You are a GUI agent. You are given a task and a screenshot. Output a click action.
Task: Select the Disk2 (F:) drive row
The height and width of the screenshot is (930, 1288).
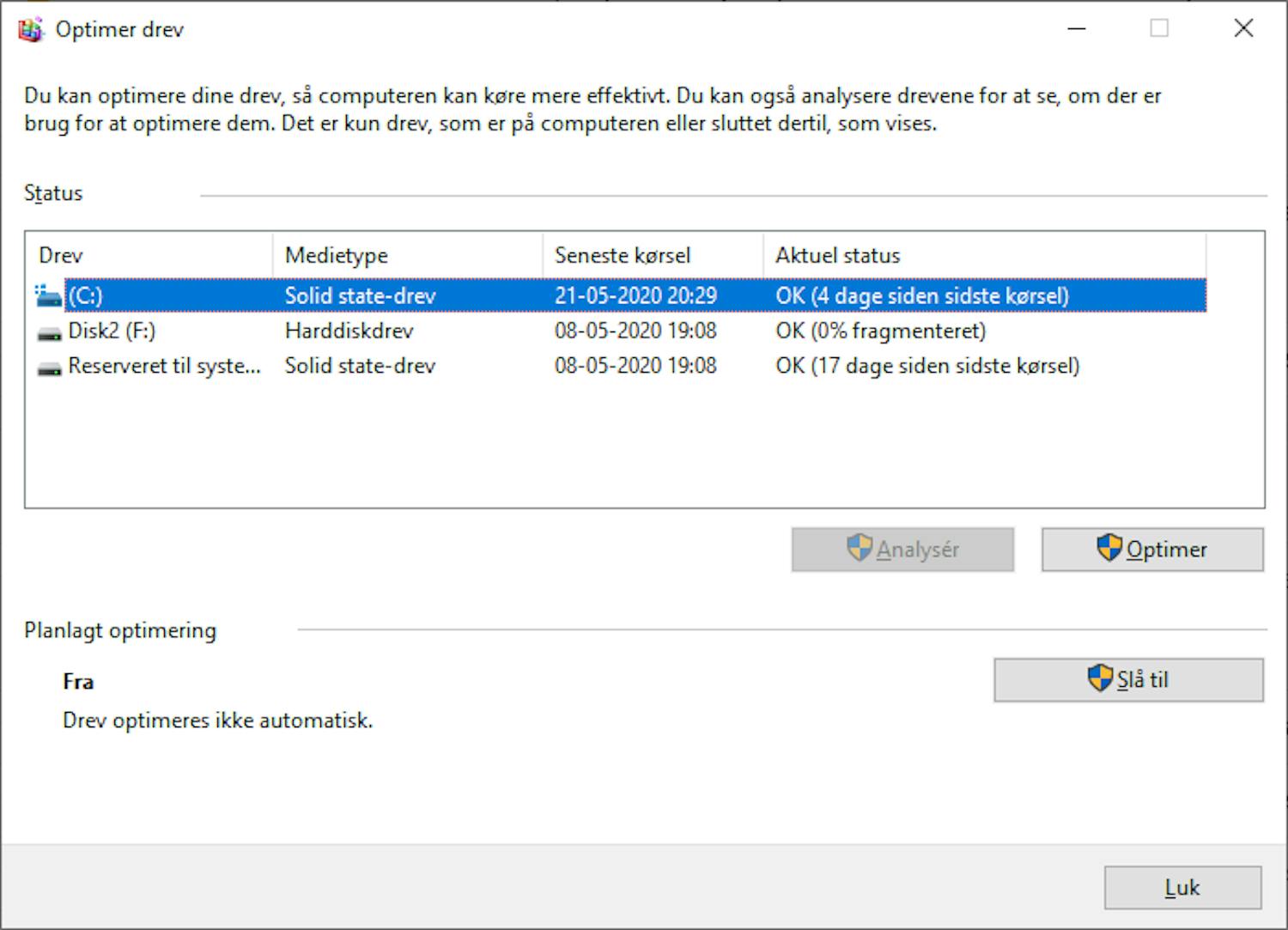(x=343, y=331)
